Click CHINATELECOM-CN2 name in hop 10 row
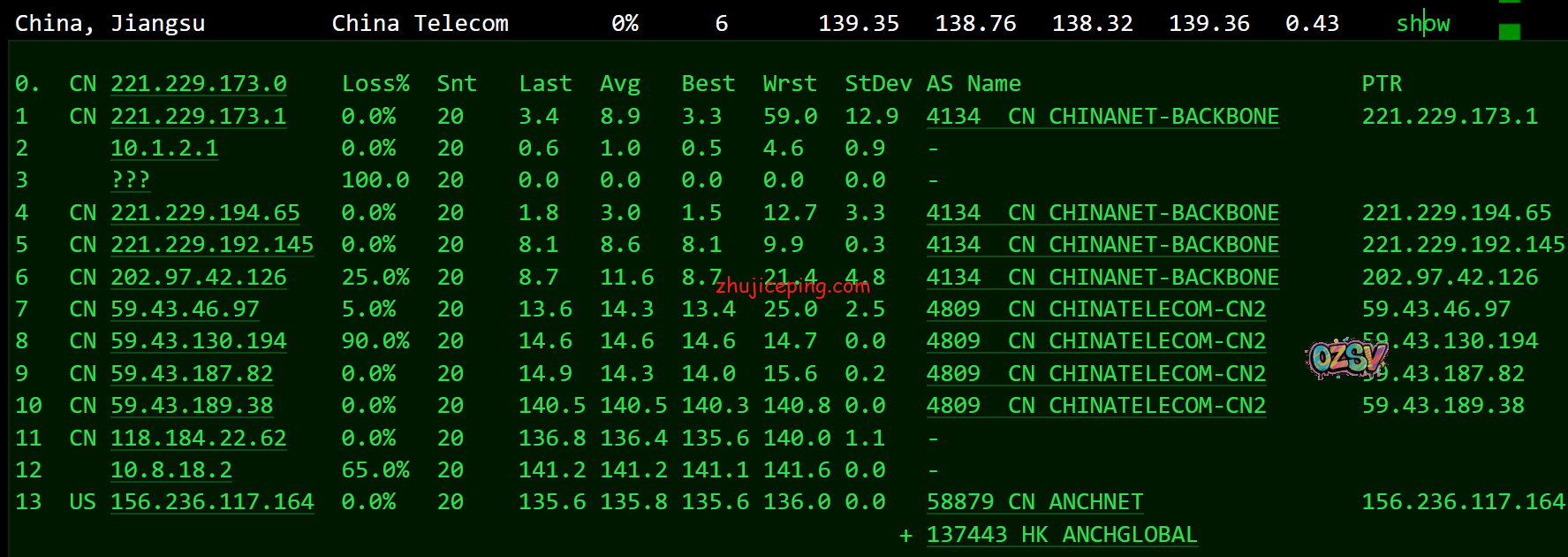Screen dimensions: 1568x557 coord(1137,406)
